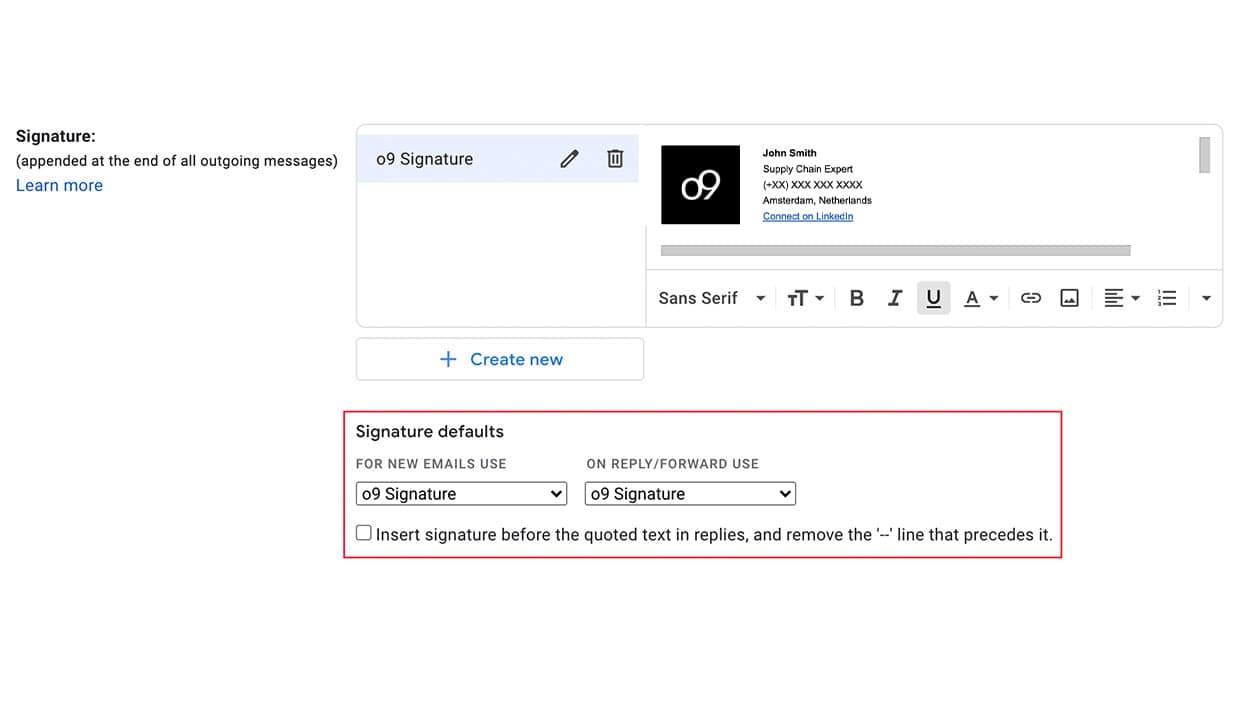Click the Create new signature button
The image size is (1251, 705).
click(500, 359)
